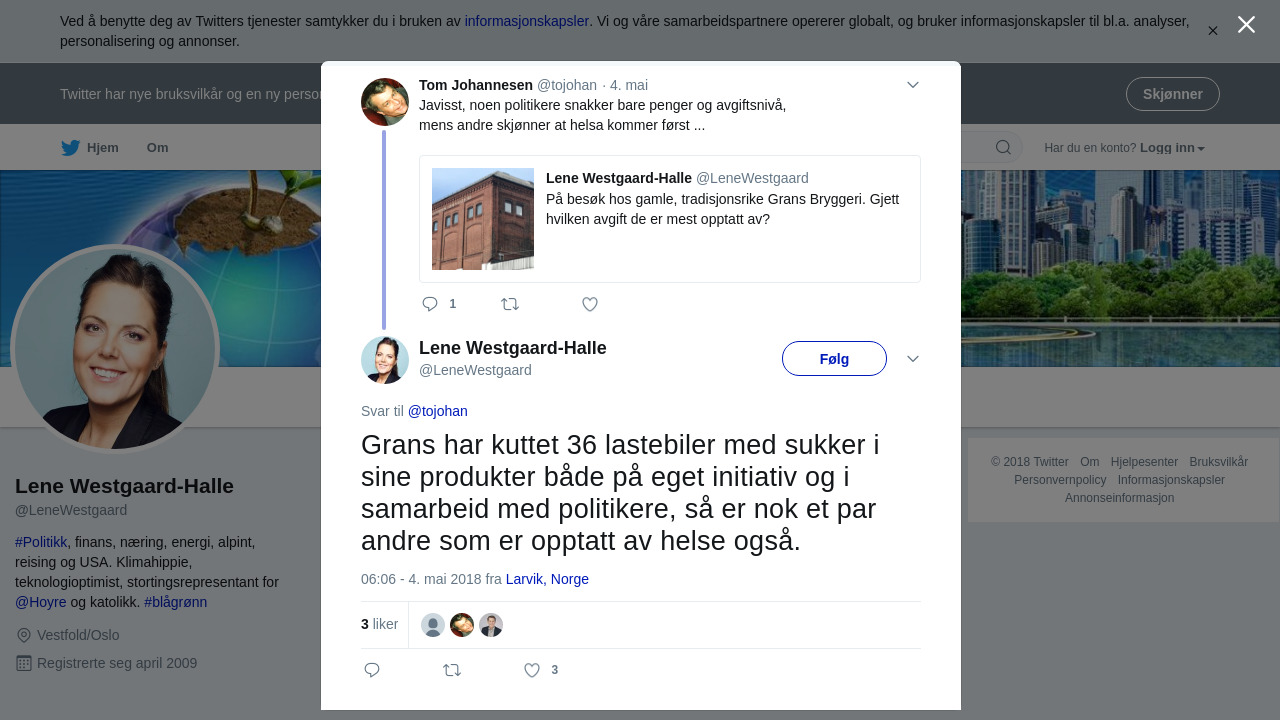The width and height of the screenshot is (1280, 720).
Task: Close the tweet overlay with large X
Action: pyautogui.click(x=1246, y=25)
